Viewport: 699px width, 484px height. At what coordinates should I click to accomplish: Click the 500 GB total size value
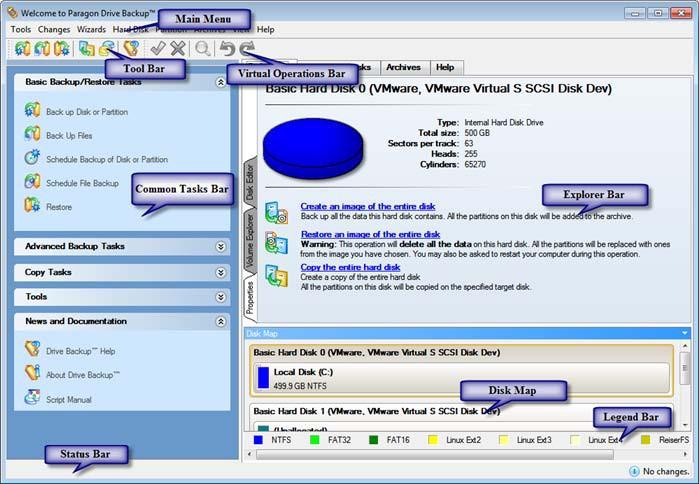477,133
